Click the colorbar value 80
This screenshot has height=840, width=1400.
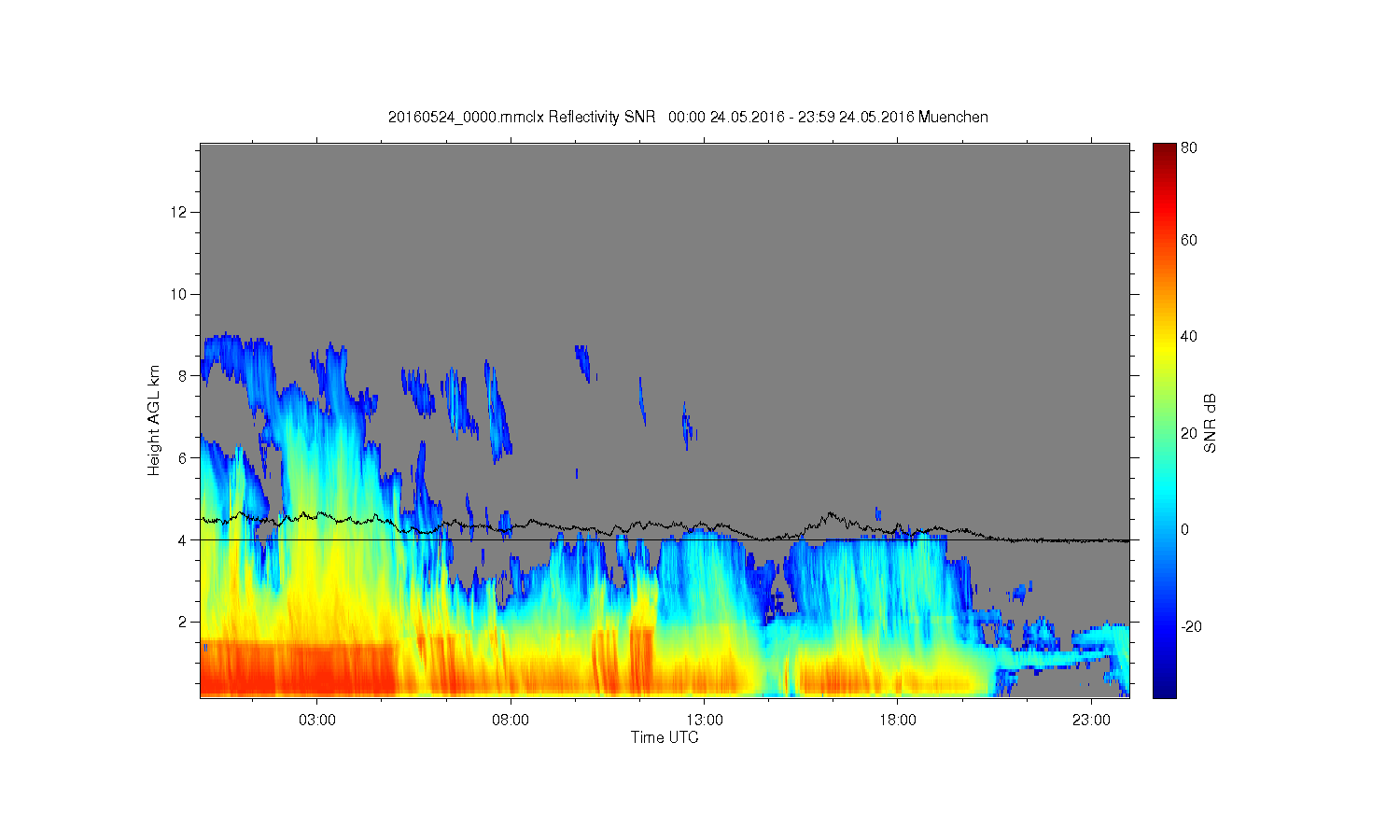coord(1189,148)
